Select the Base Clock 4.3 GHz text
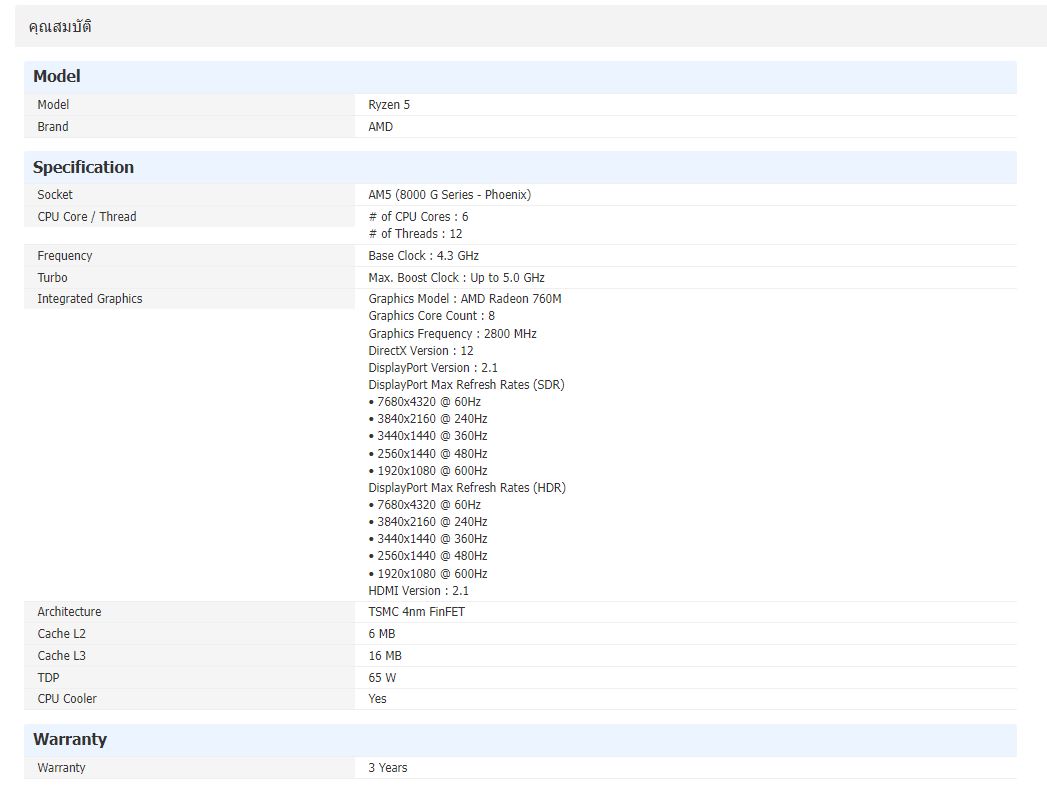This screenshot has height=785, width=1047. coord(423,256)
